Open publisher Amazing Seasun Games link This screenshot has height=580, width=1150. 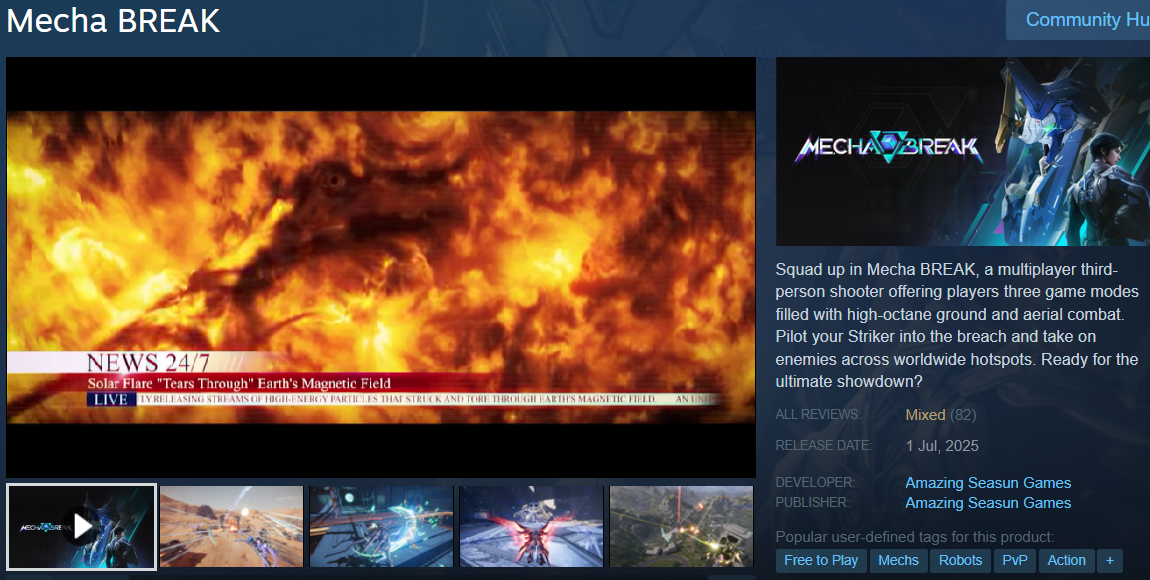[988, 502]
